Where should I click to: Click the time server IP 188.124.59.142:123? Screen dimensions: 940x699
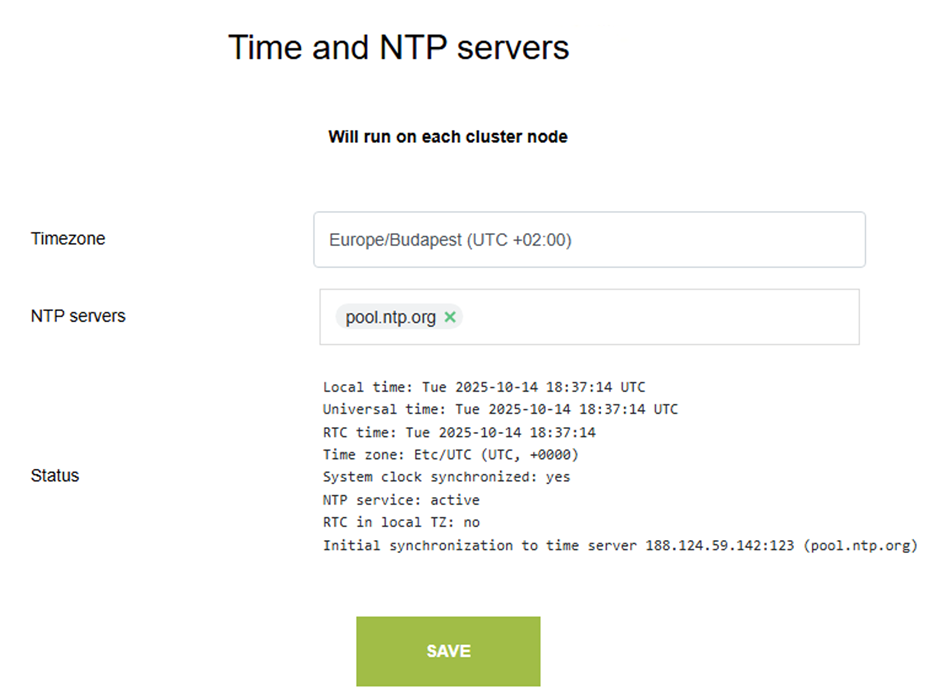tap(721, 546)
